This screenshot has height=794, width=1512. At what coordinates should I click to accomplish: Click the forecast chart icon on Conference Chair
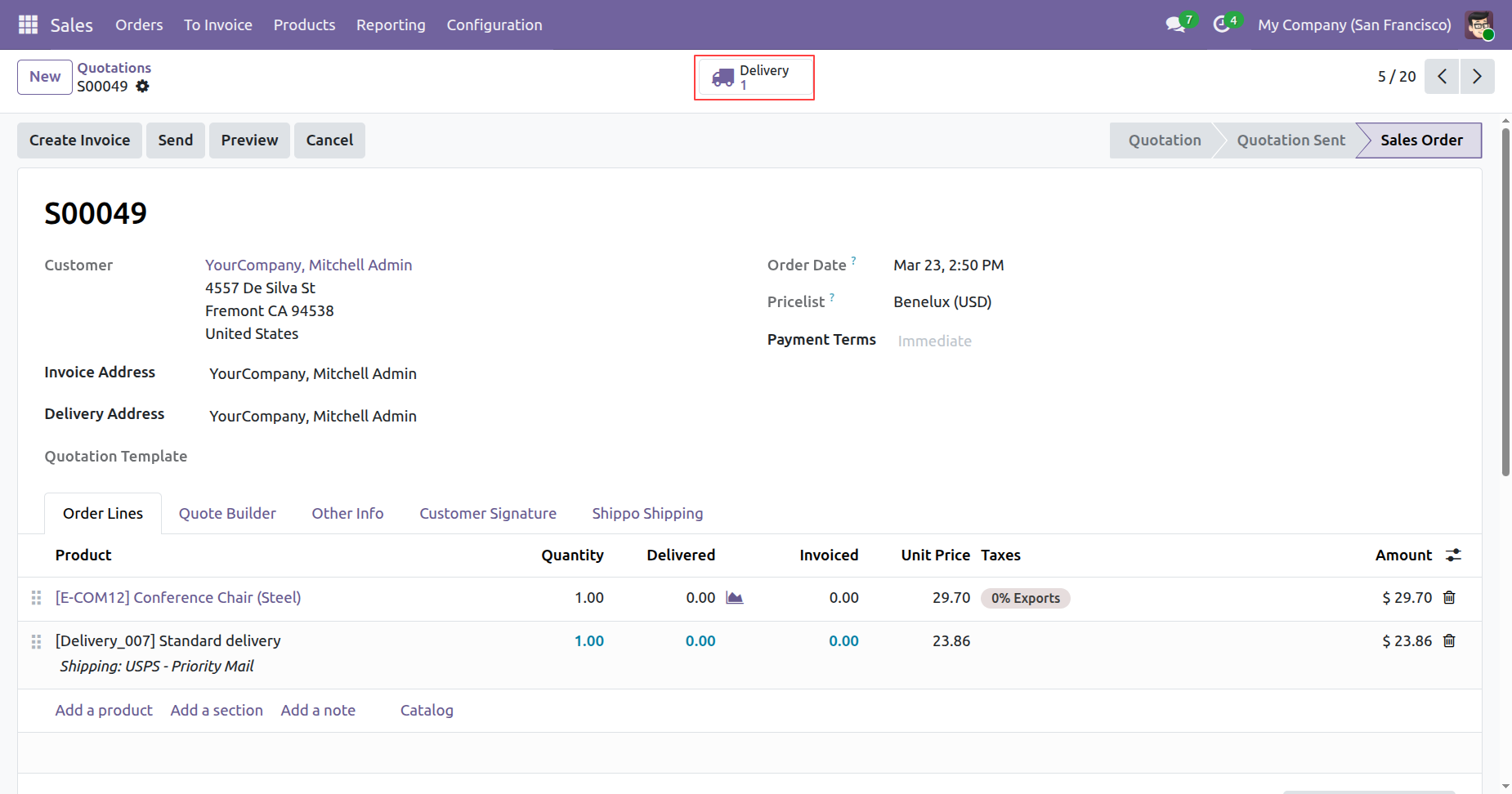[x=735, y=598]
